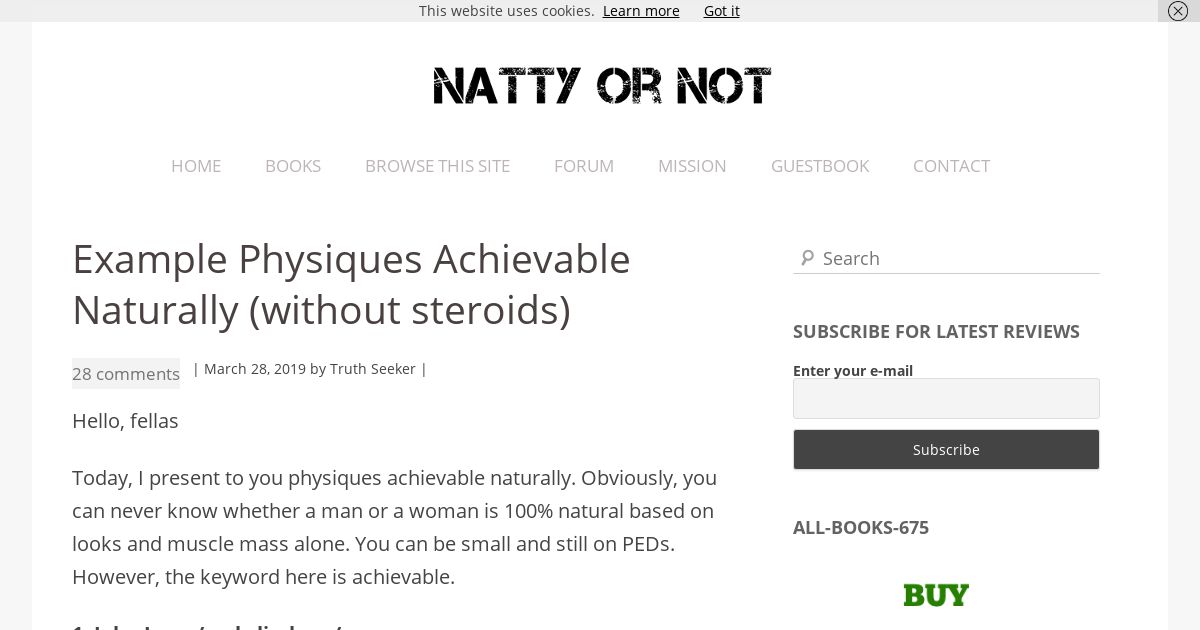This screenshot has height=630, width=1200.
Task: Open the Truth Seeker author link
Action: tap(373, 369)
